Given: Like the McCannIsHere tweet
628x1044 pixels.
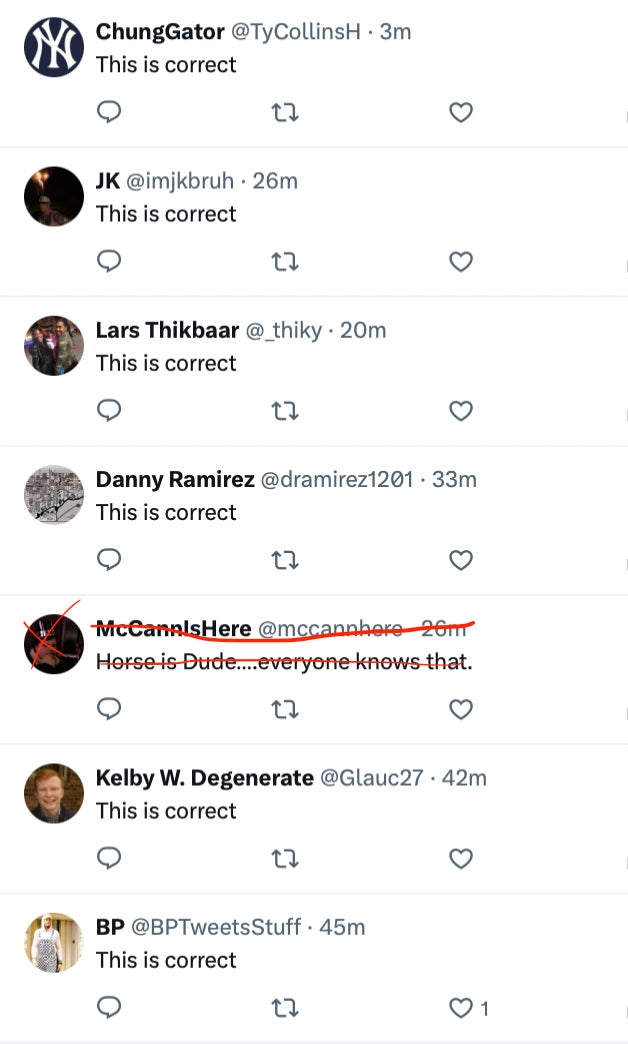Looking at the screenshot, I should 460,709.
